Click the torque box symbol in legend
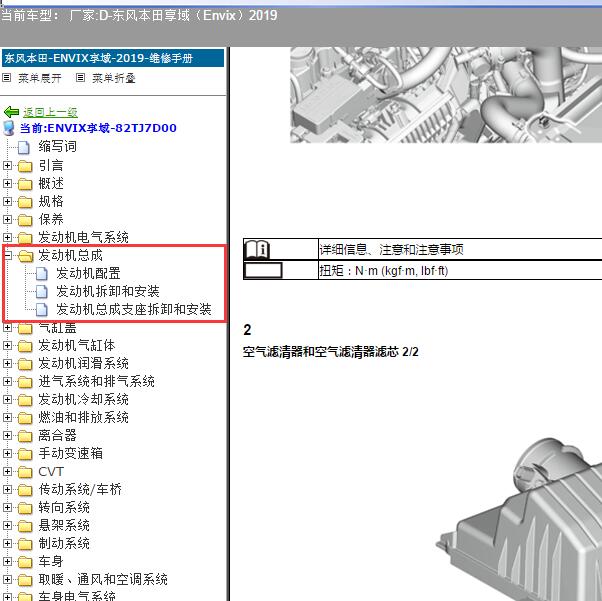This screenshot has height=601, width=602. [x=263, y=270]
